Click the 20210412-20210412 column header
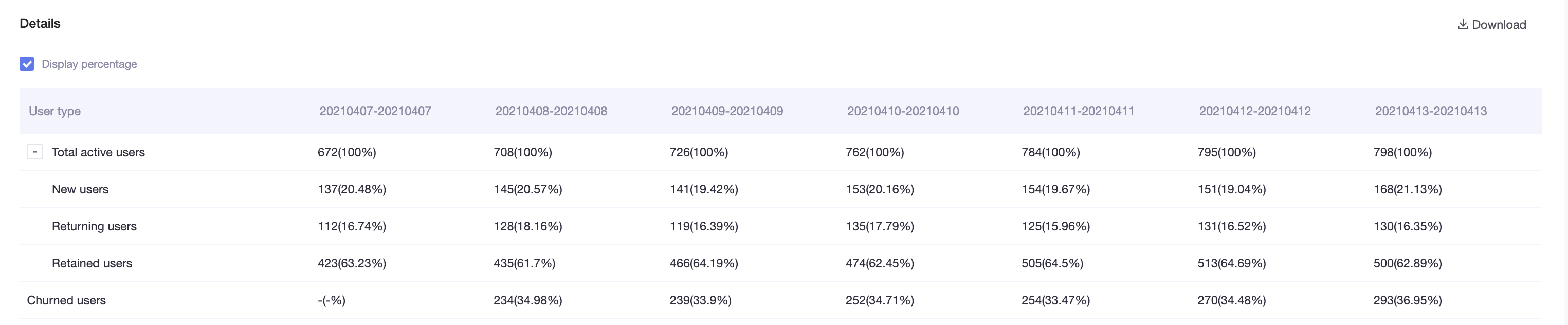The height and width of the screenshot is (325, 1568). coord(1254,111)
